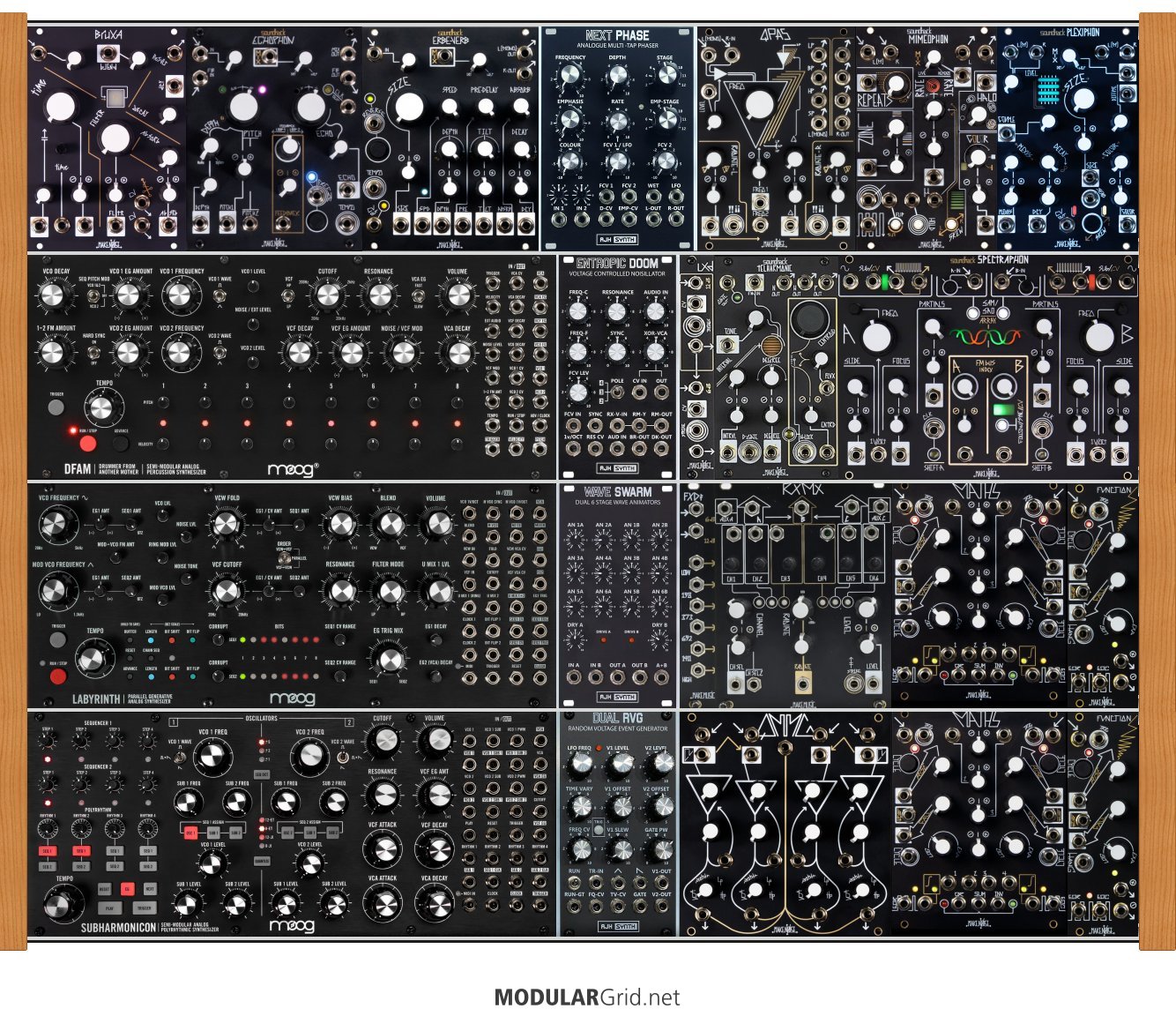Click the DFAM step 8 Velocity knob

pos(457,444)
